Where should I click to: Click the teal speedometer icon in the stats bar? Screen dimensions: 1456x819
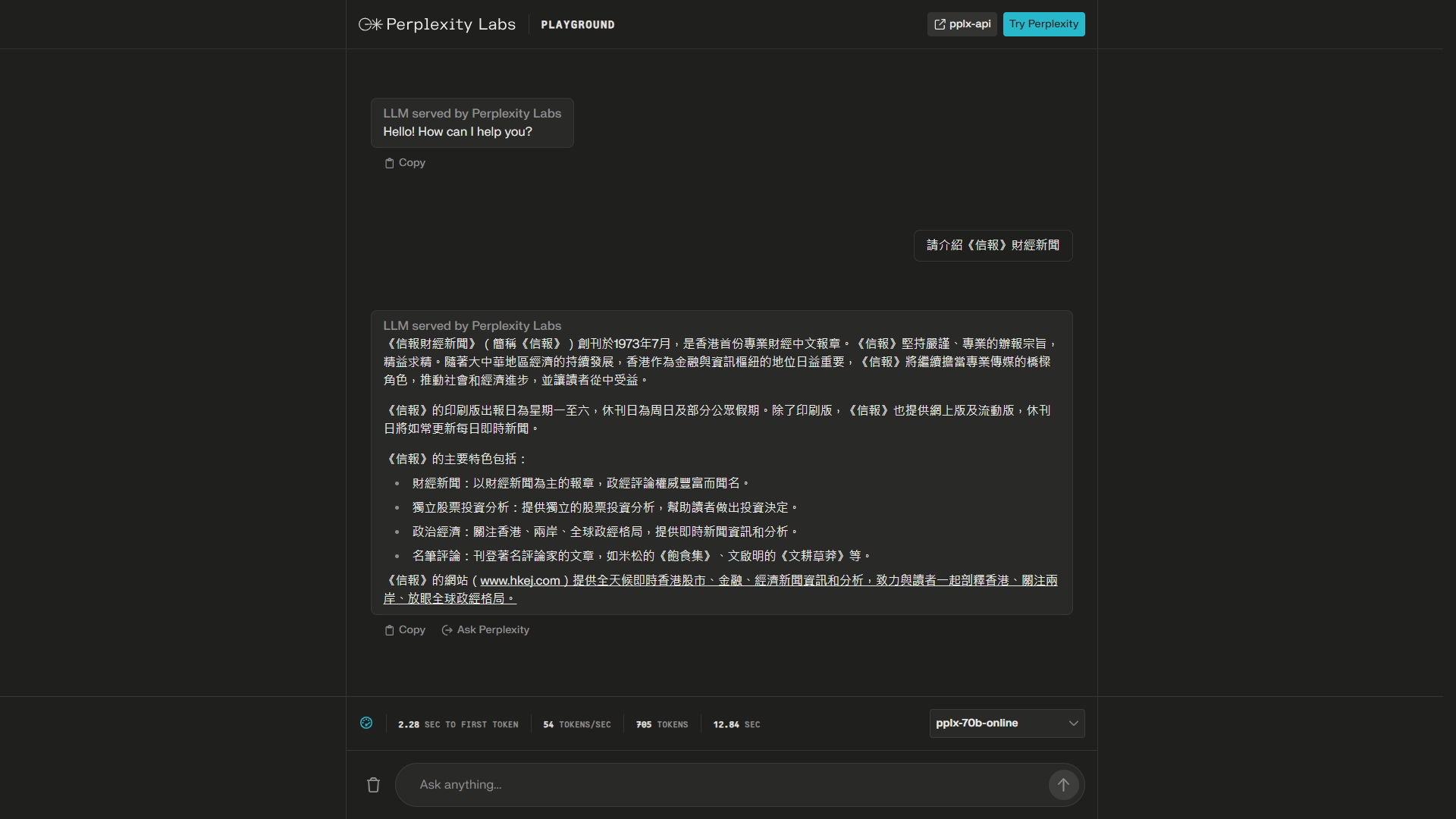pyautogui.click(x=366, y=724)
